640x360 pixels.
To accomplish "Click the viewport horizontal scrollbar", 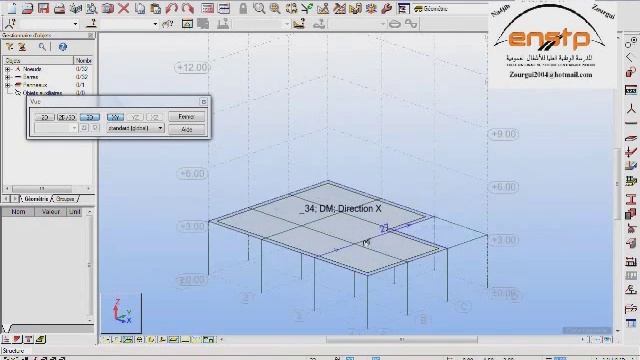I will (x=401, y=339).
